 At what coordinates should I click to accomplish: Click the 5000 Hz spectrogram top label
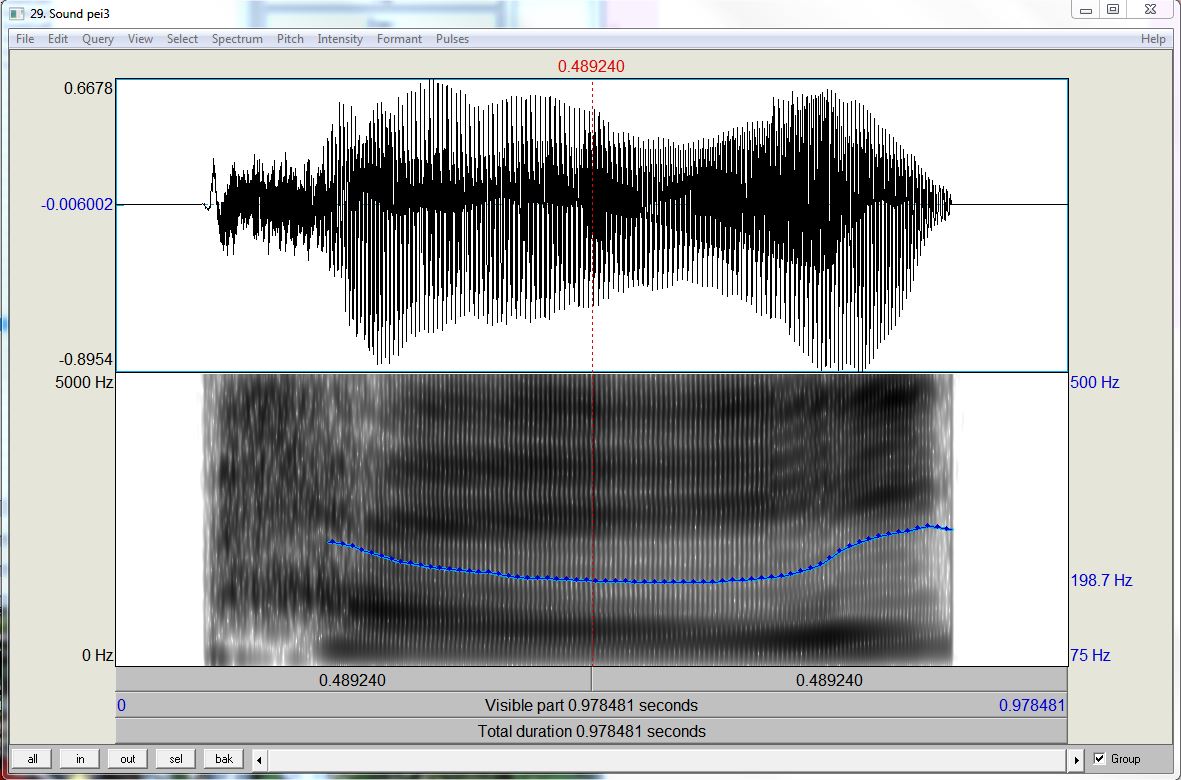84,382
